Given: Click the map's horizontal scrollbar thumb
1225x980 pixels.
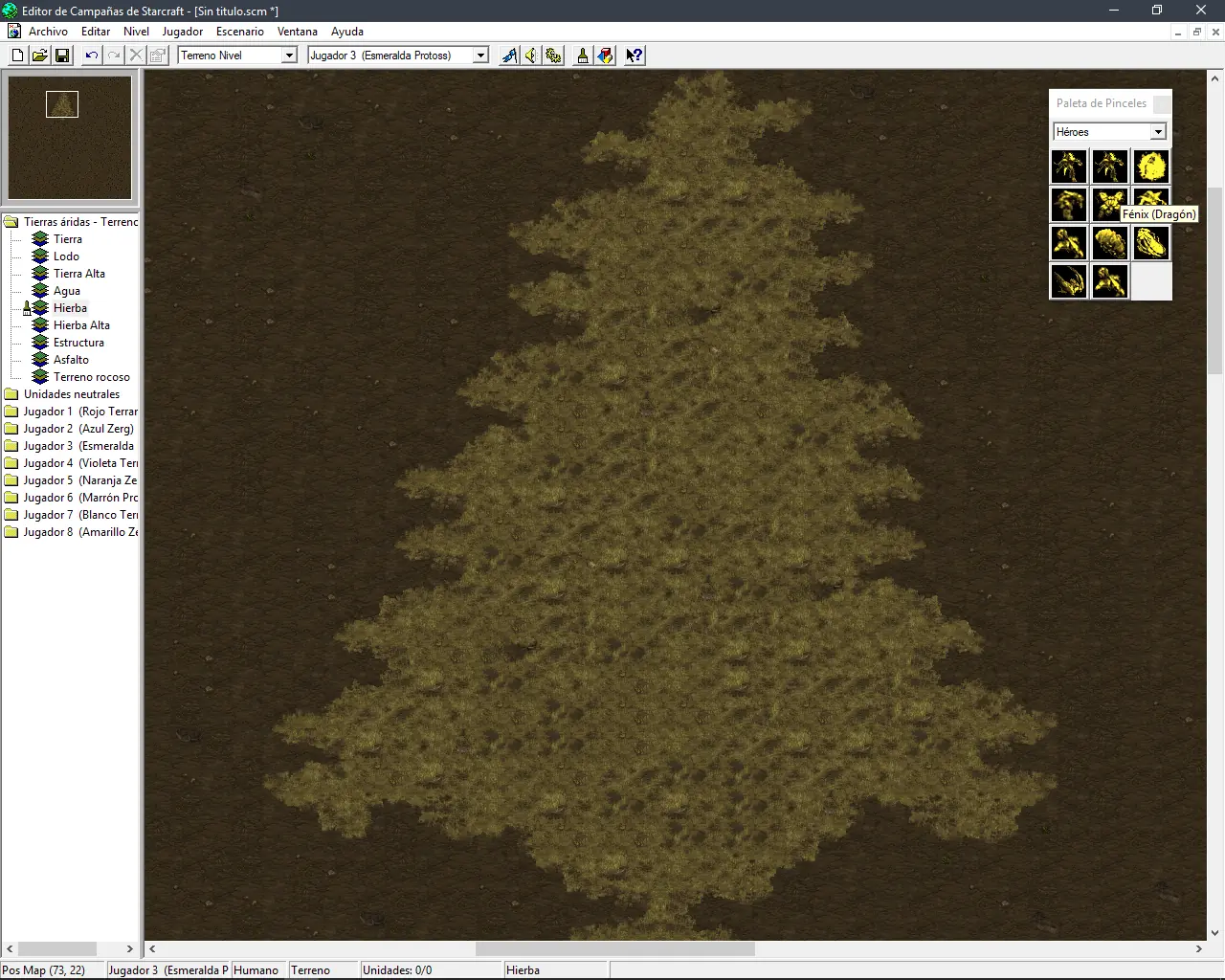Looking at the screenshot, I should [615, 949].
